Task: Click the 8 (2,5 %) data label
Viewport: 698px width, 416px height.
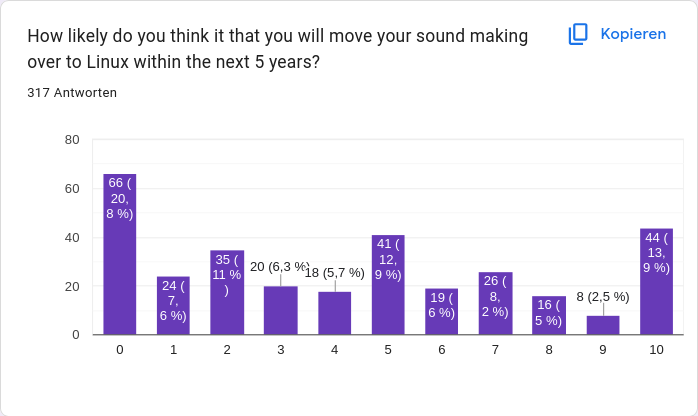Action: (x=603, y=297)
